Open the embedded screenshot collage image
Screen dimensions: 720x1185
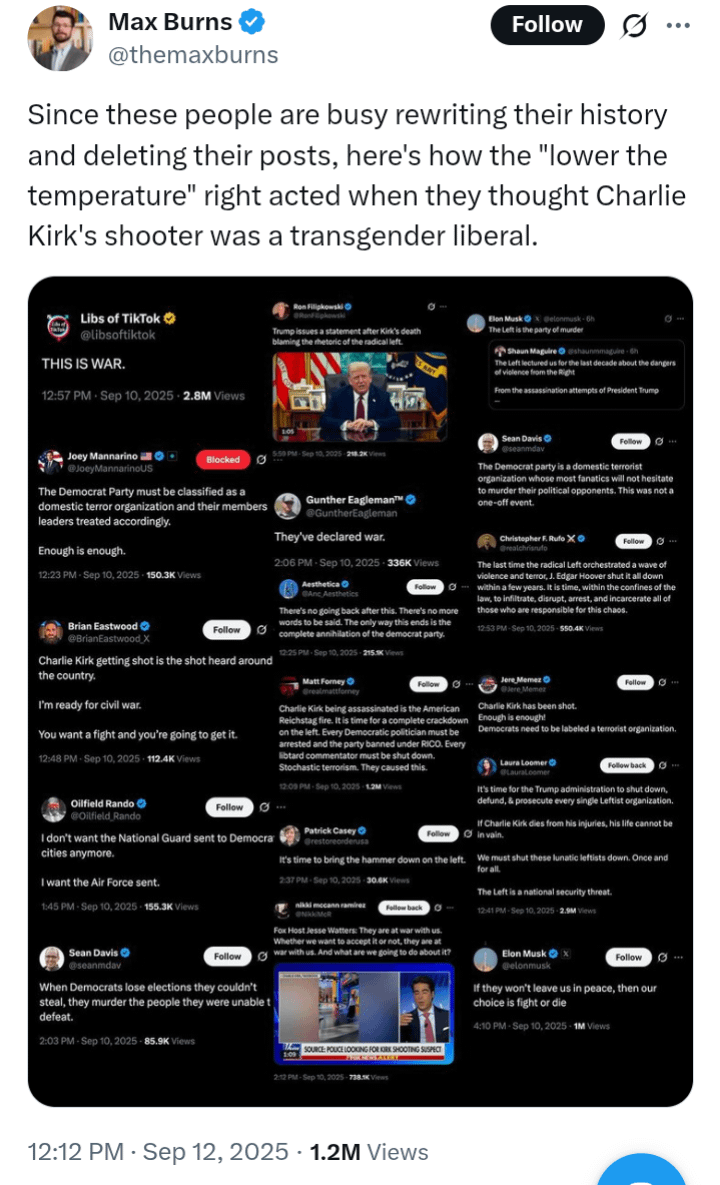360,692
